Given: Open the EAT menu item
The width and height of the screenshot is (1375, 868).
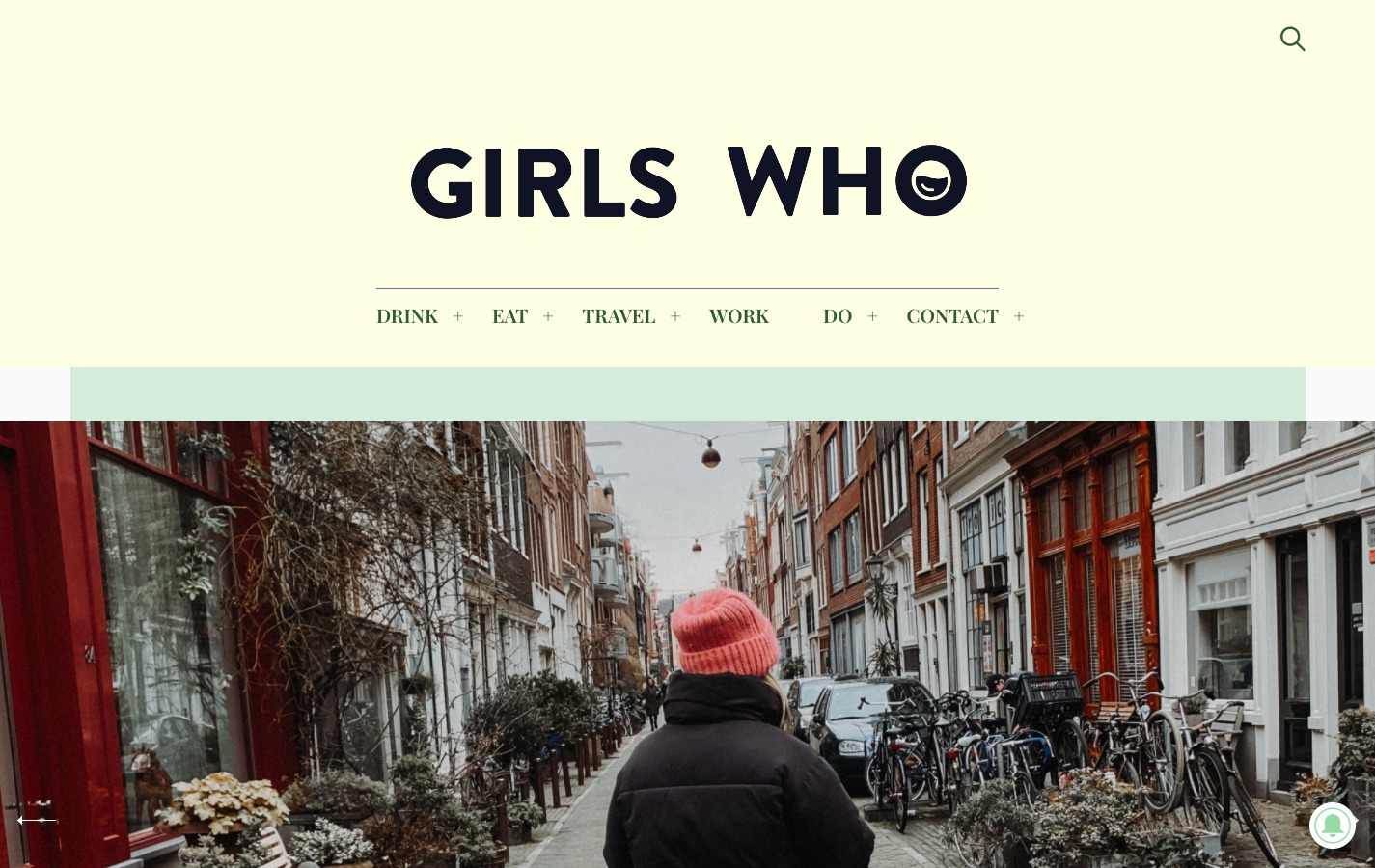Looking at the screenshot, I should [509, 316].
